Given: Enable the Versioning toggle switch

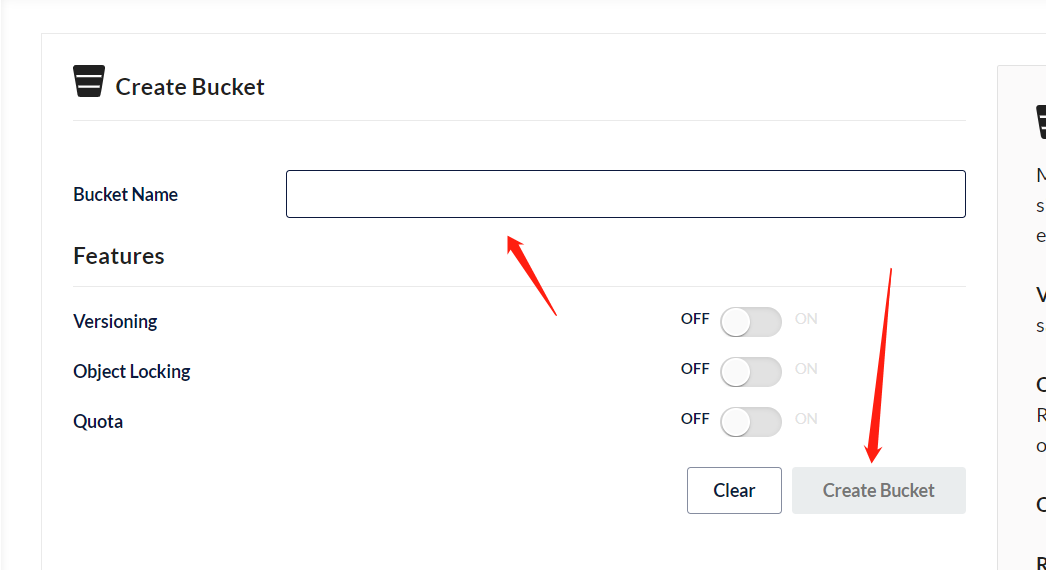Looking at the screenshot, I should pos(750,322).
